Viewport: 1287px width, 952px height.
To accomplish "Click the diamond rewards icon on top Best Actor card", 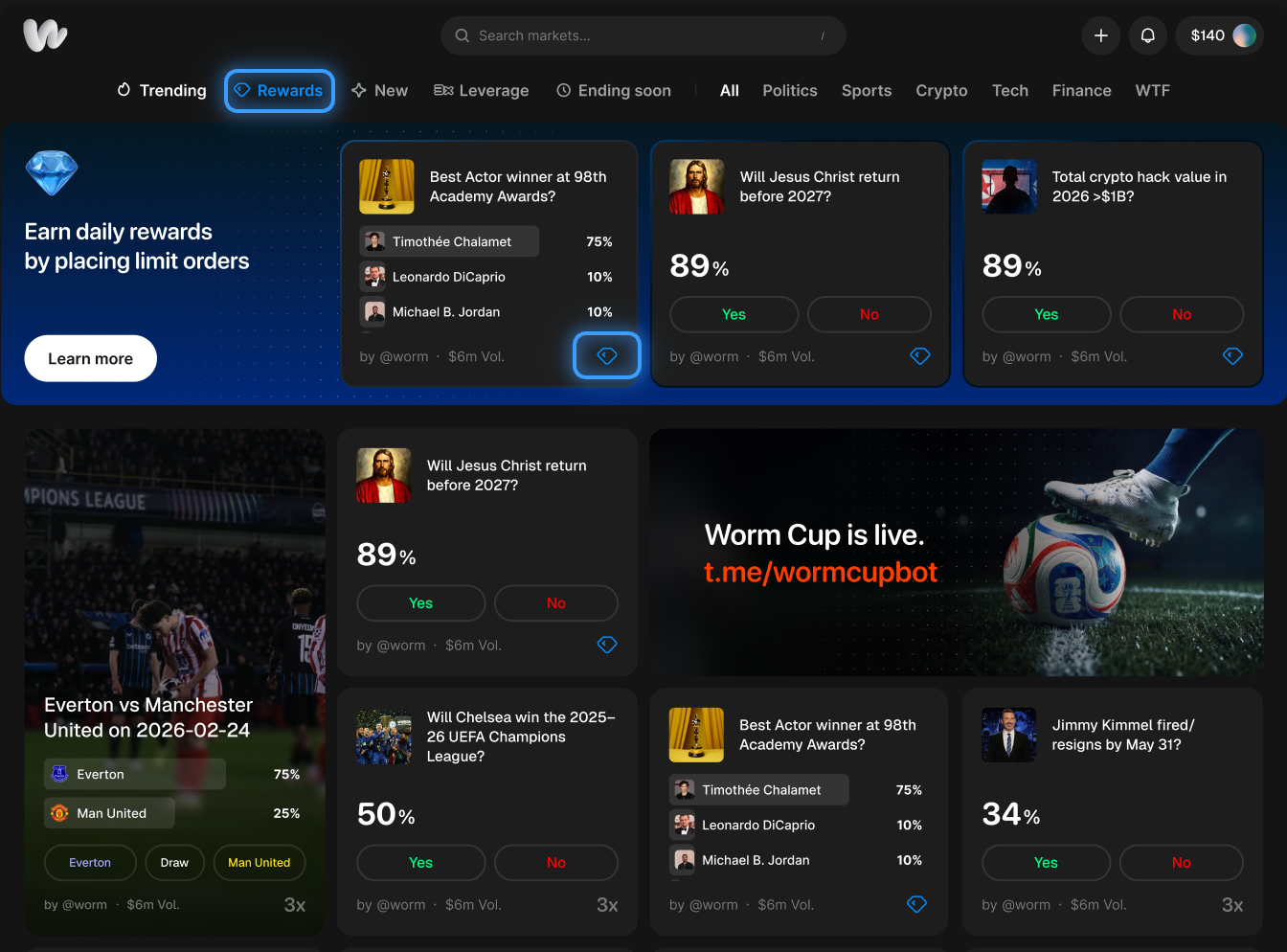I will (x=607, y=355).
